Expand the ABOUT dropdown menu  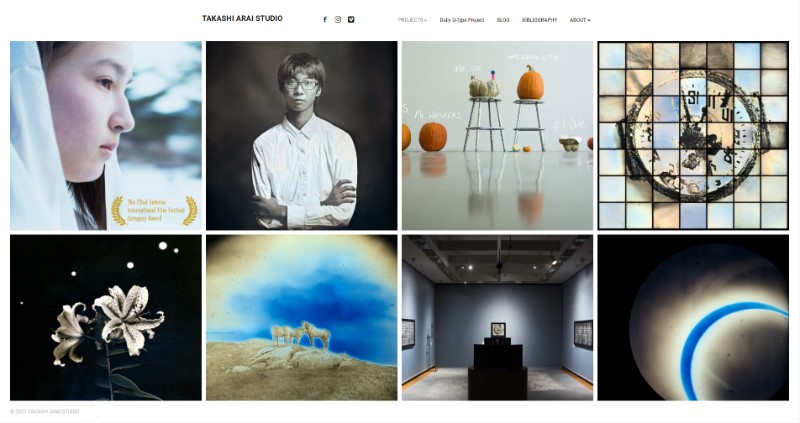click(x=580, y=20)
